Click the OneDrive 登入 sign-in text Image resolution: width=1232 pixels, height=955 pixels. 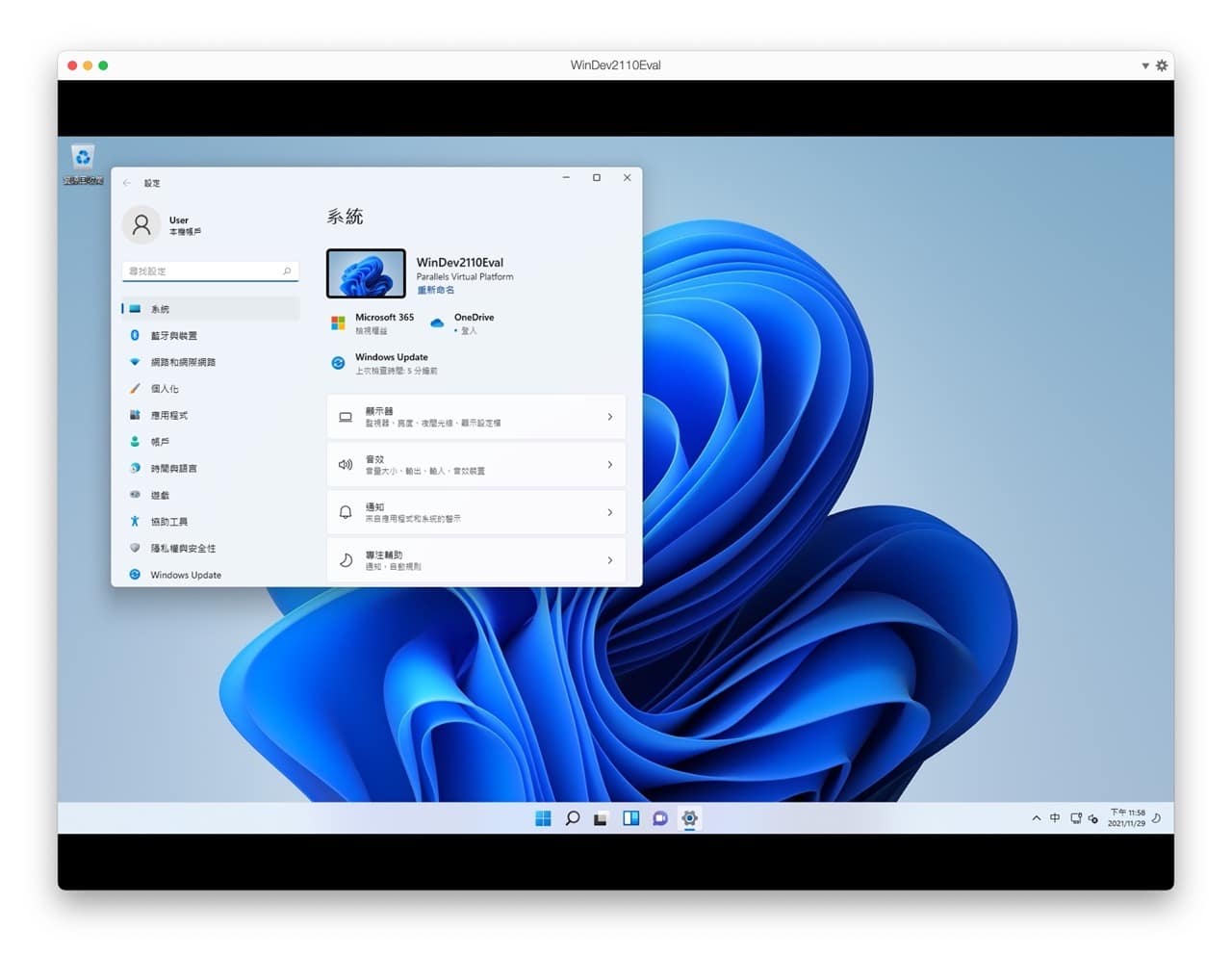click(x=467, y=330)
